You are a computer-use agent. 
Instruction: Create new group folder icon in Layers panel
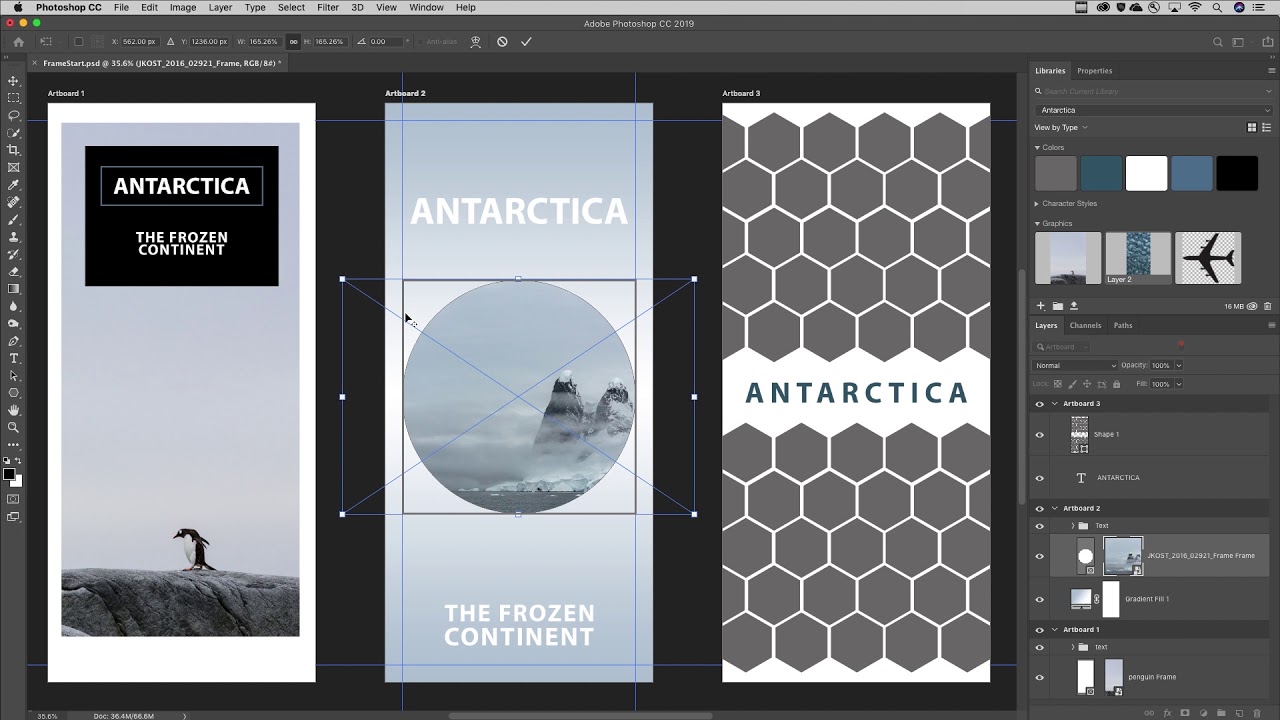pyautogui.click(x=1221, y=713)
